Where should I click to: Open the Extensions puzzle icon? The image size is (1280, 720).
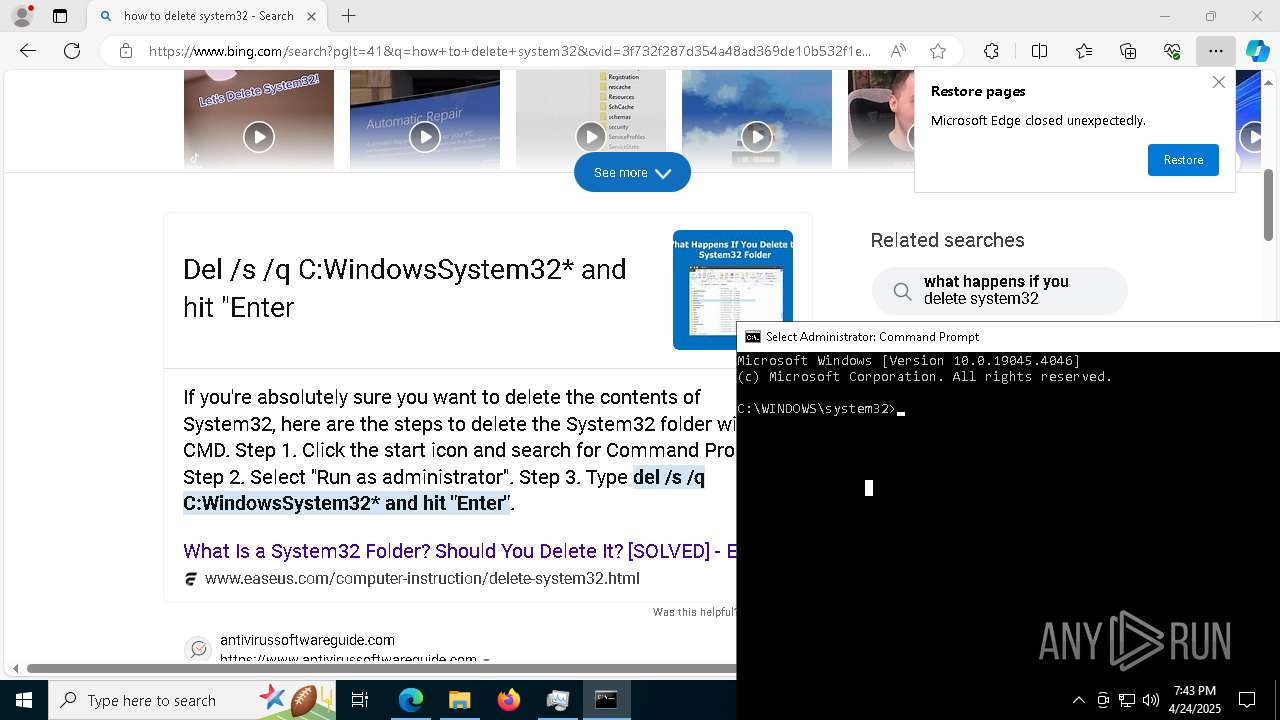tap(991, 51)
